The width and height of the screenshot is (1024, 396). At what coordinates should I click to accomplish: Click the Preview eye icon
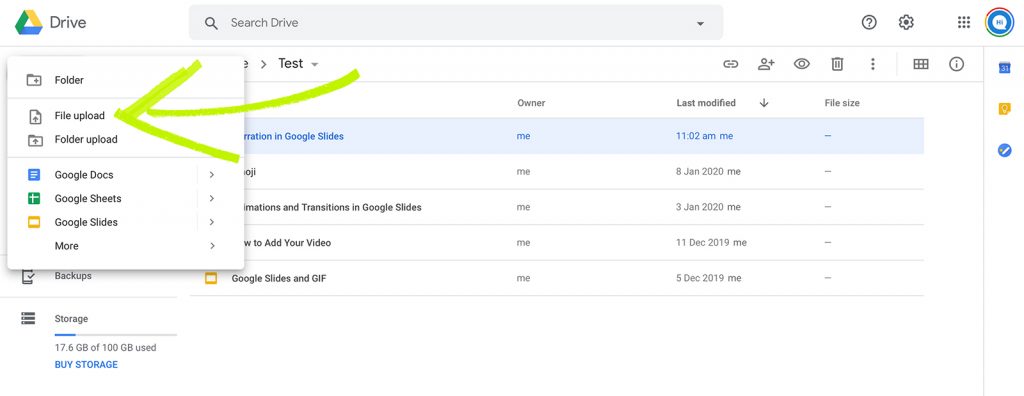click(802, 64)
